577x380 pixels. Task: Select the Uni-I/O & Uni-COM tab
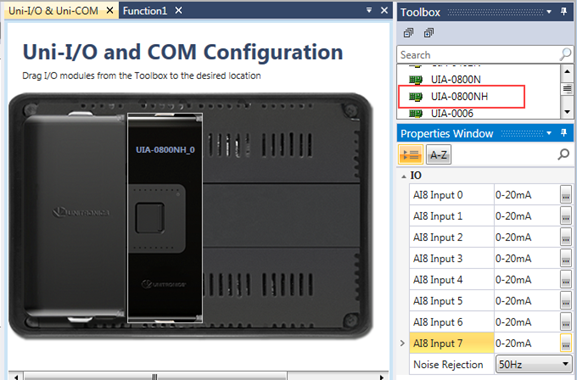[53, 11]
